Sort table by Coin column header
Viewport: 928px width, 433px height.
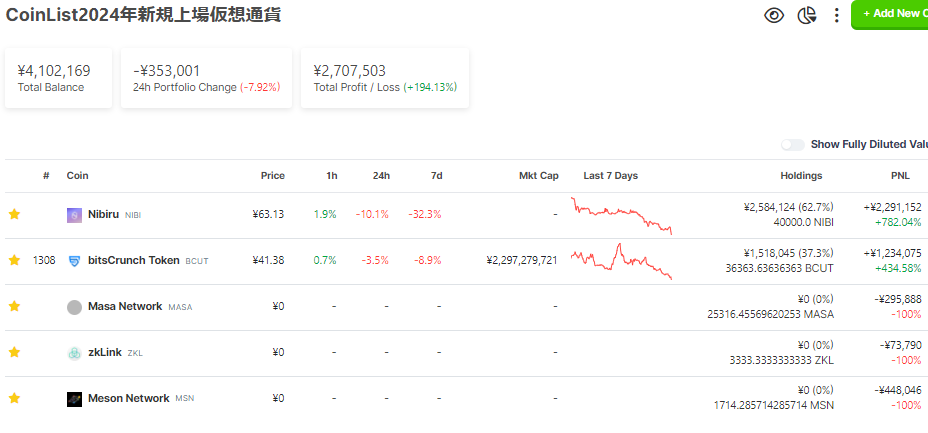coord(78,176)
